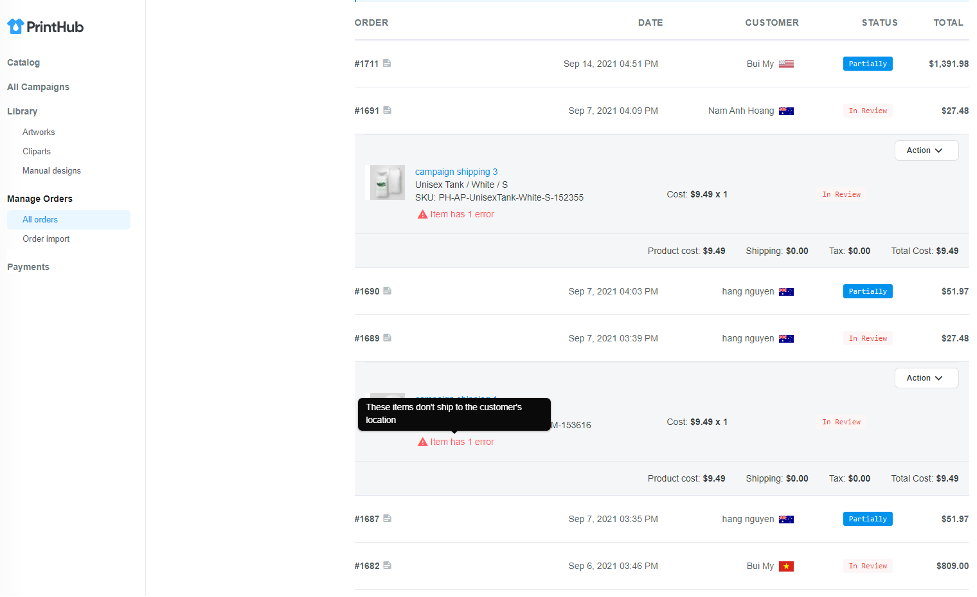Click warning triangle in order #1689 item
The width and height of the screenshot is (977, 597).
(422, 442)
